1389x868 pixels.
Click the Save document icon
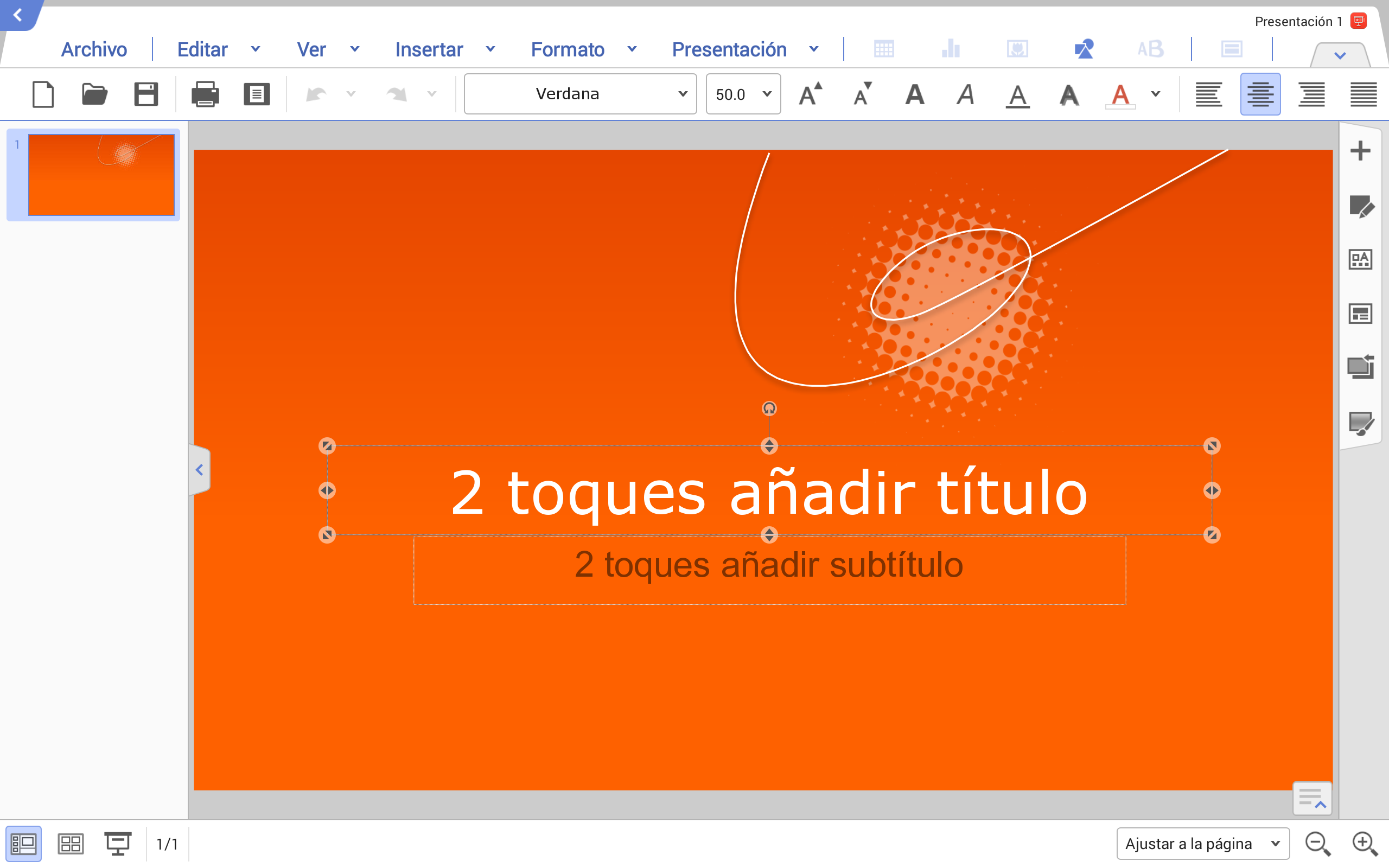[x=146, y=94]
